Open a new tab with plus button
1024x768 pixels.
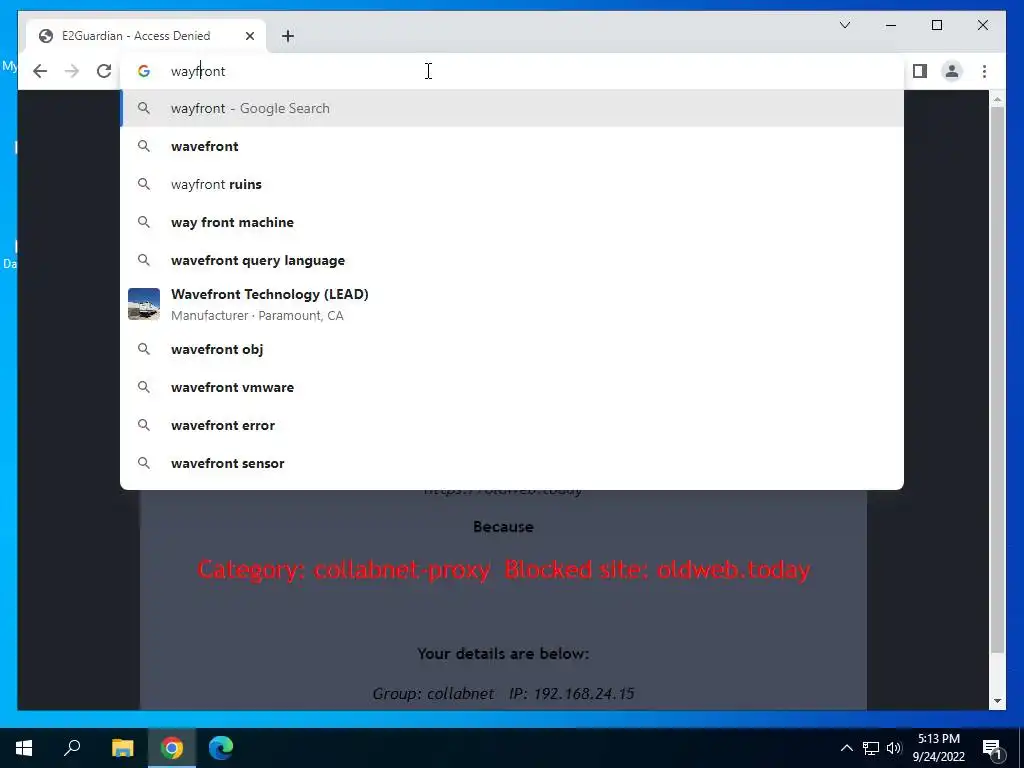(288, 36)
